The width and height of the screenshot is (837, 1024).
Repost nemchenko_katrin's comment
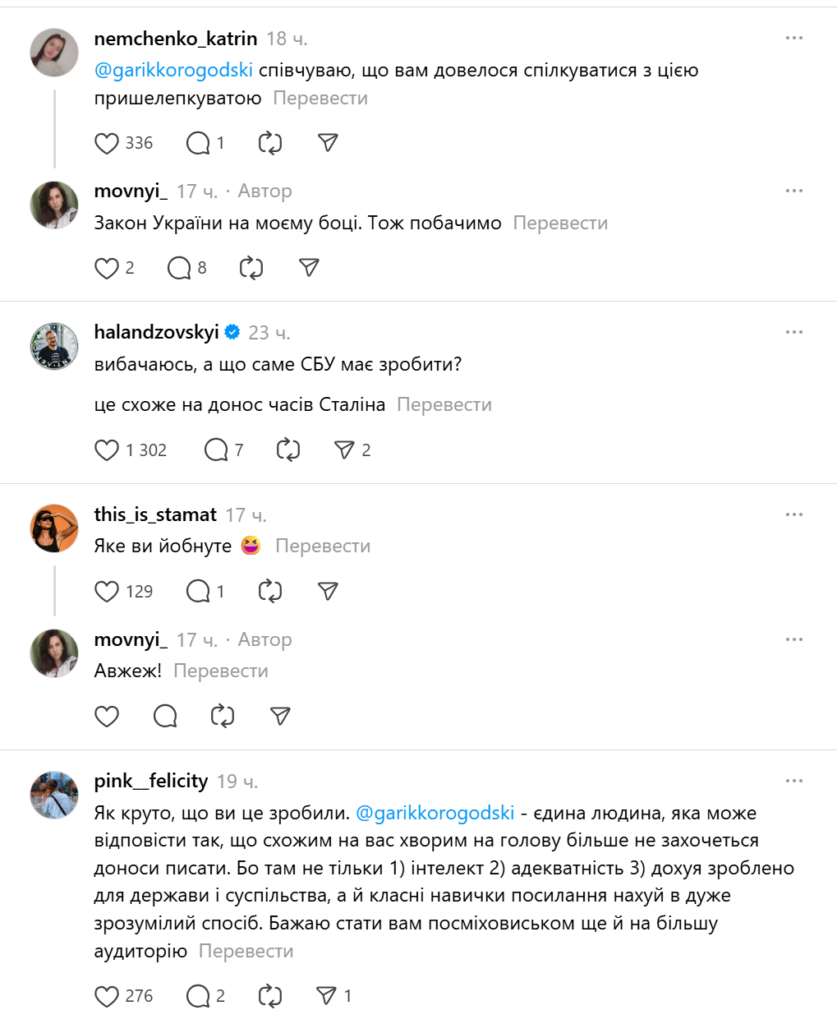tap(270, 143)
